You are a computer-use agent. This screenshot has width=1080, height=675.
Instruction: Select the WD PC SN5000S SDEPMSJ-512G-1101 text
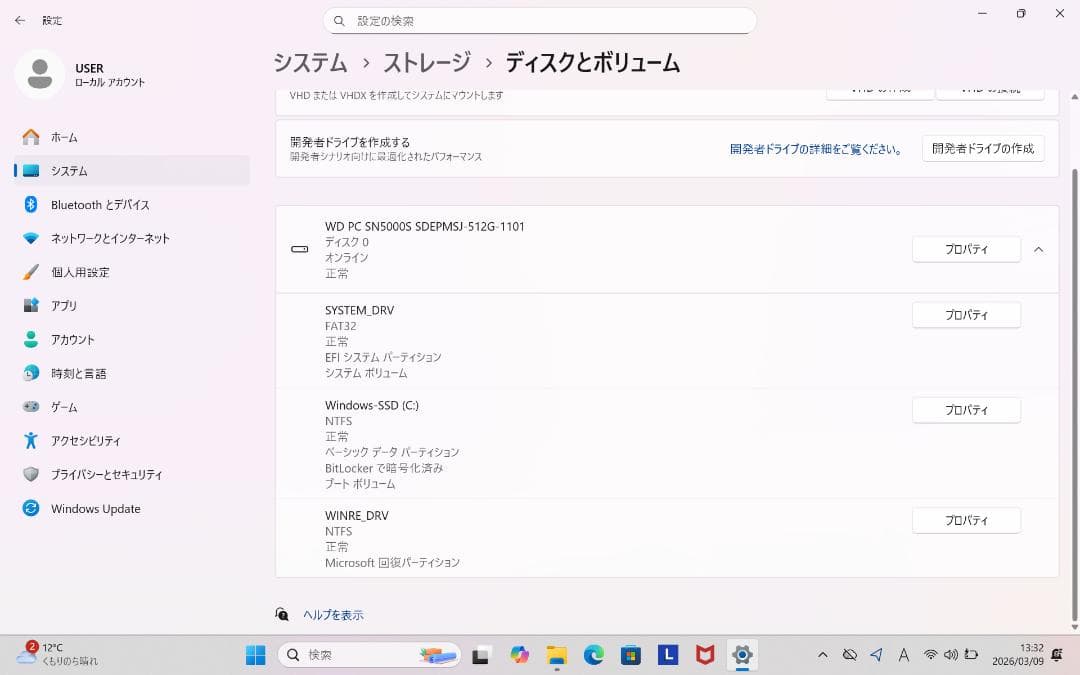(x=425, y=227)
